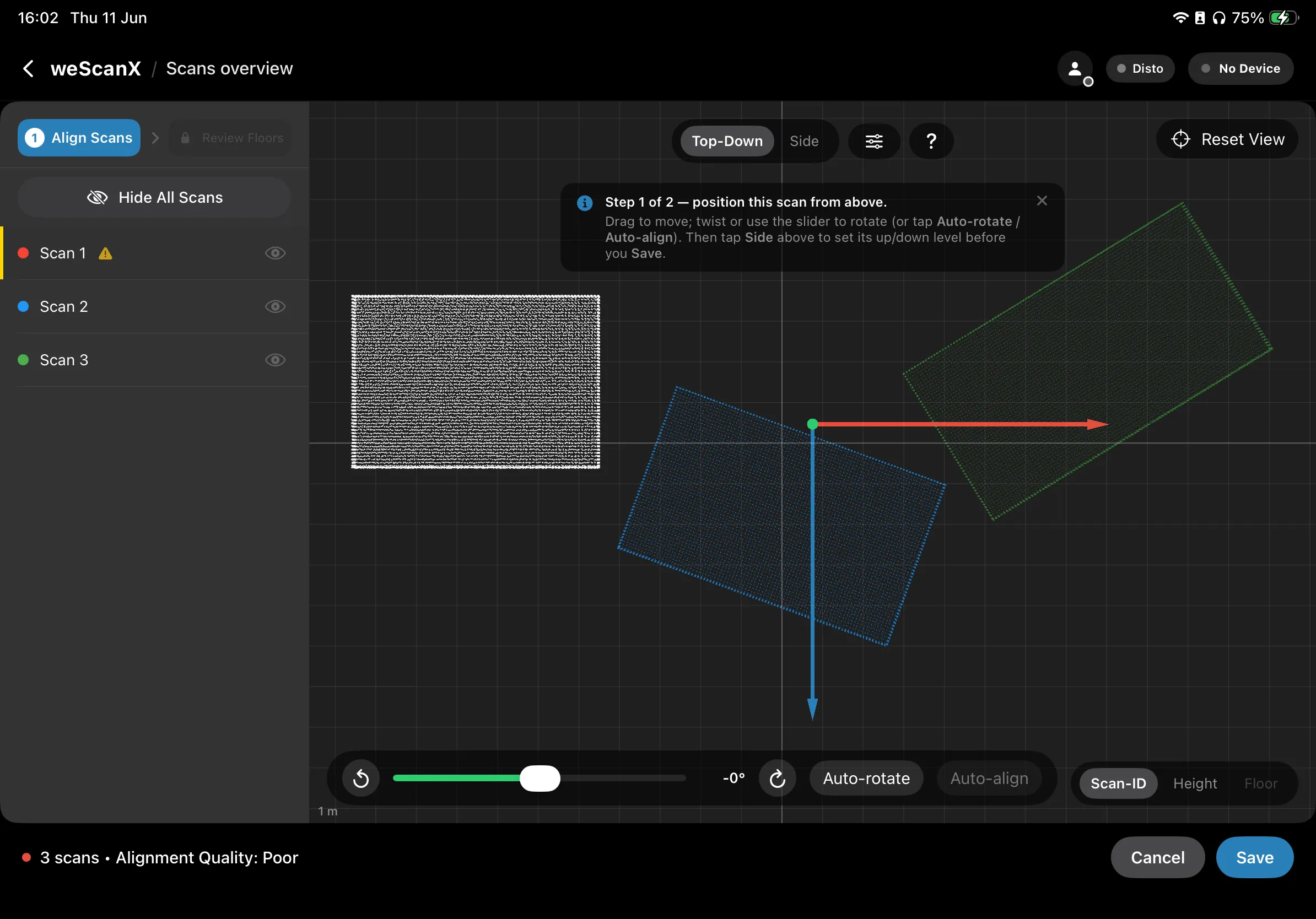Click the green gizmo origin handle

[x=812, y=424]
